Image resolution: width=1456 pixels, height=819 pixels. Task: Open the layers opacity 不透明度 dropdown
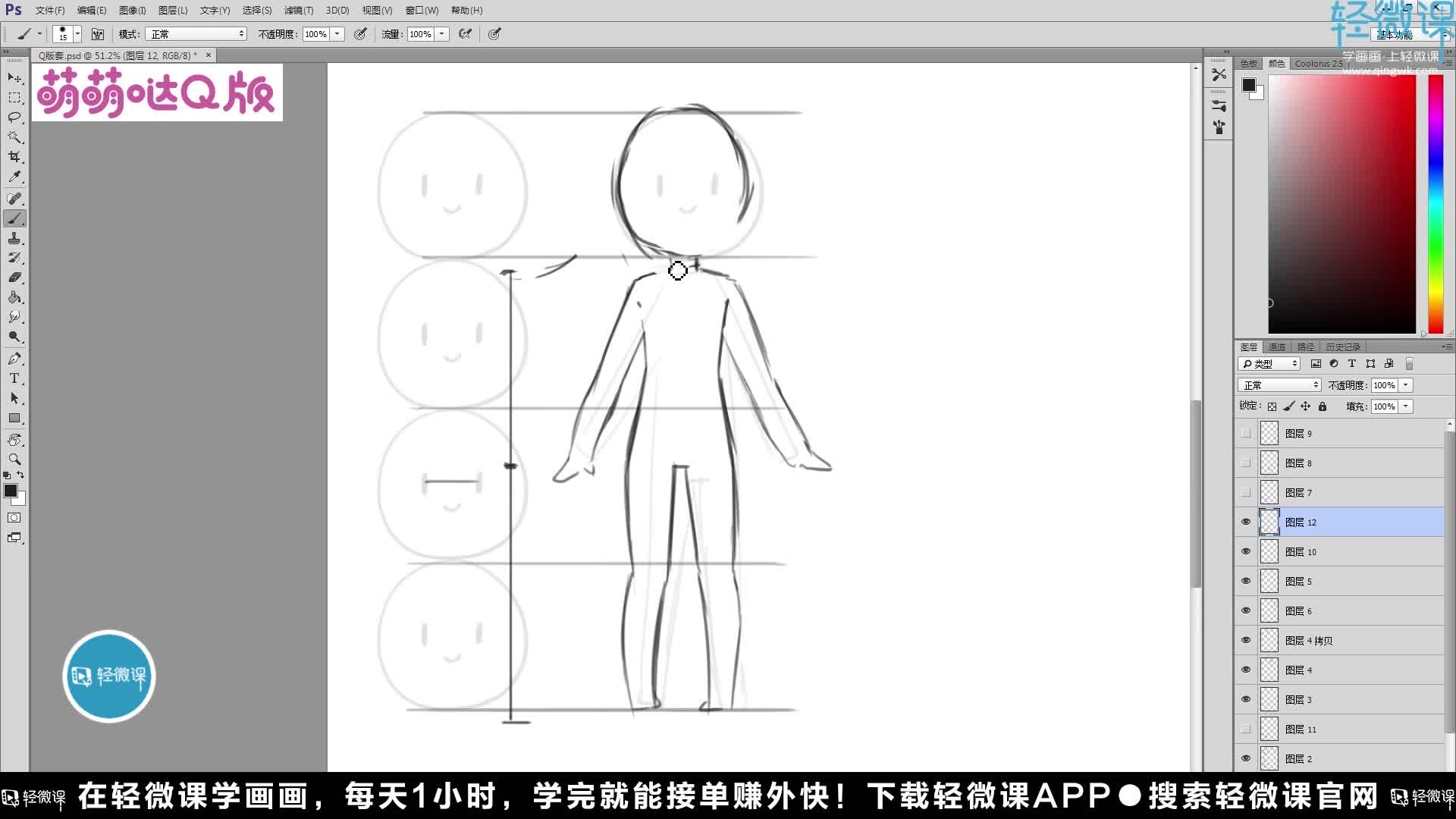1407,384
